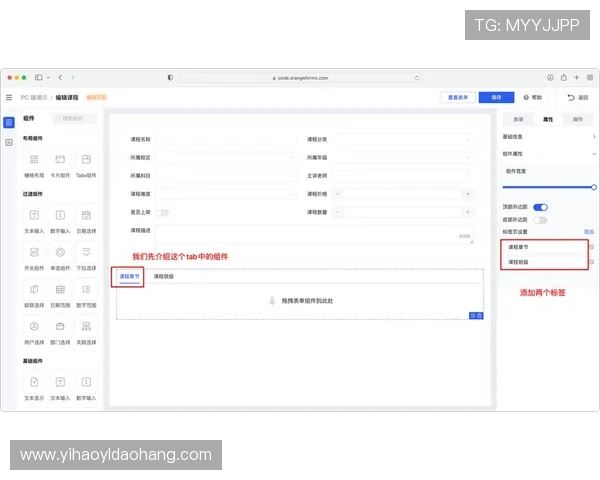
Task: Open the hamburger menu icon
Action: tap(9, 98)
